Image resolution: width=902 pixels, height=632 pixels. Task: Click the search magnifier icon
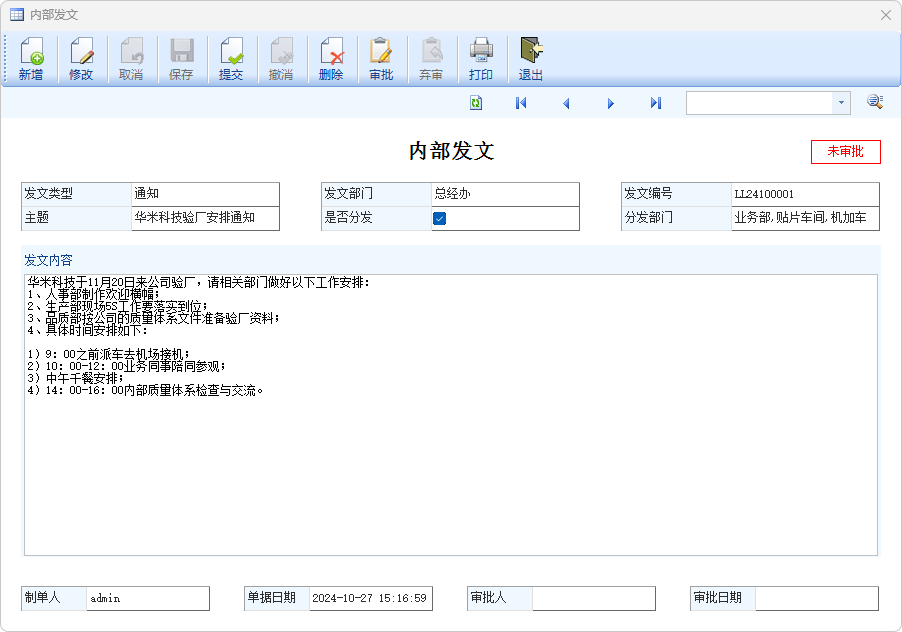point(875,102)
